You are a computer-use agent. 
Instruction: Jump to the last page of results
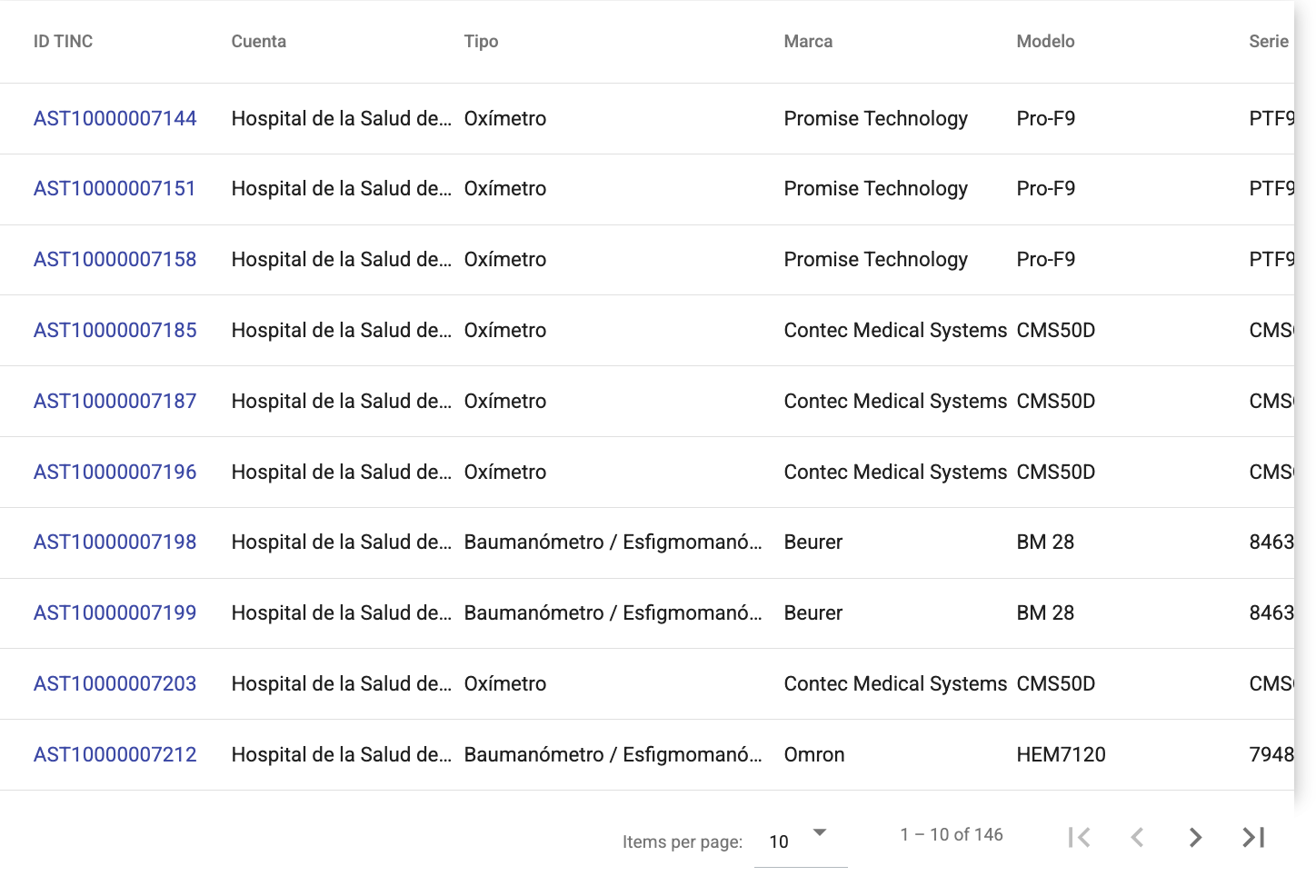coord(1253,837)
